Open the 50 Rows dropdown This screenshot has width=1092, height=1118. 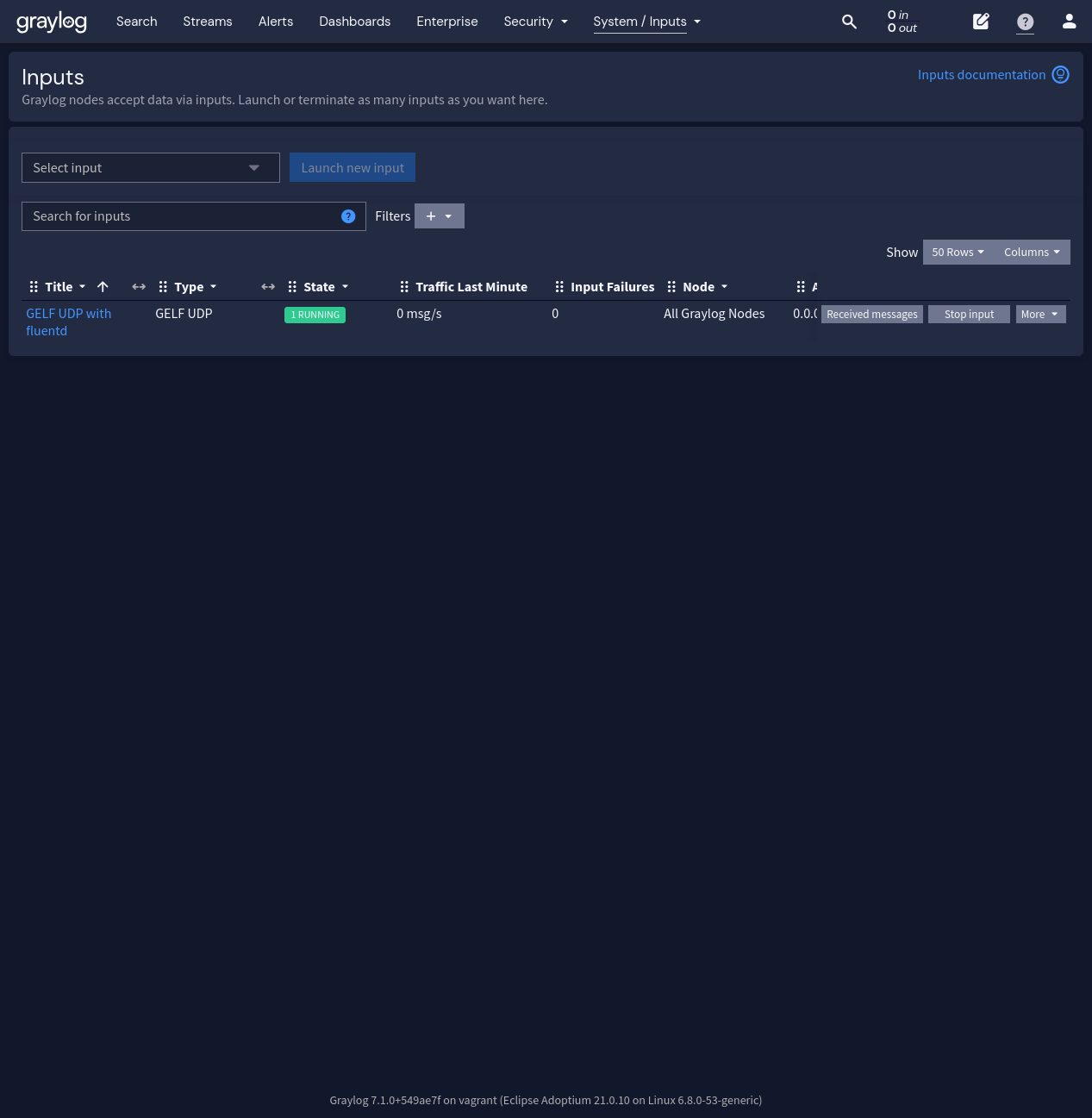point(958,253)
